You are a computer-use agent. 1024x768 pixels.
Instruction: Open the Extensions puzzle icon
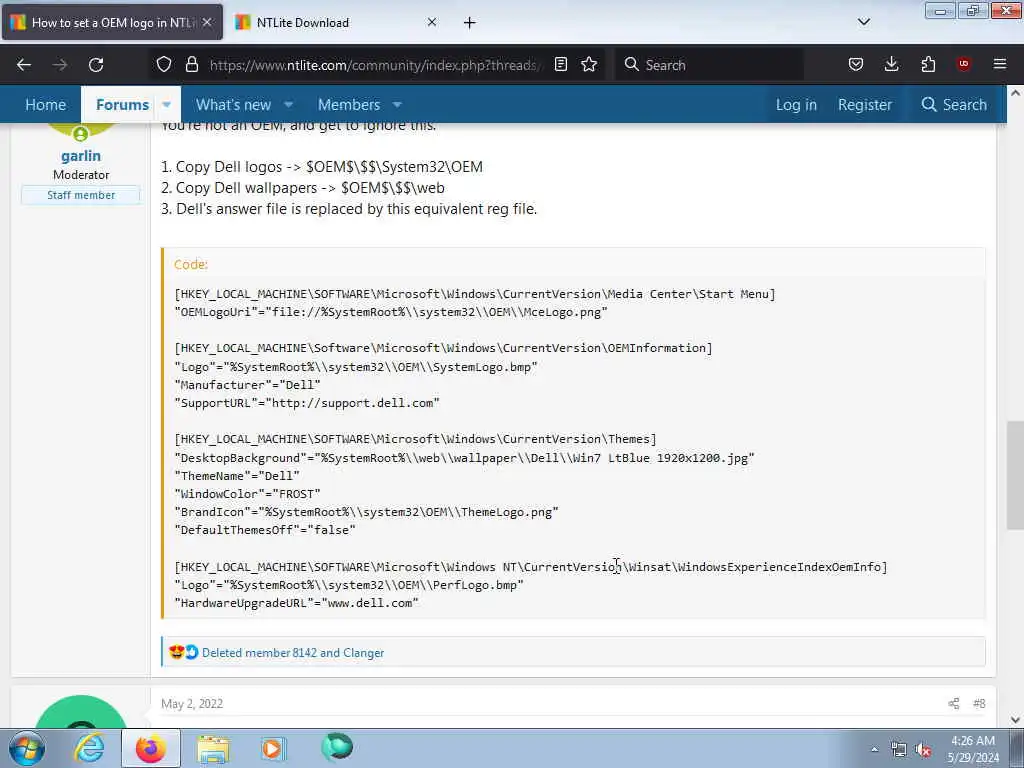click(928, 64)
